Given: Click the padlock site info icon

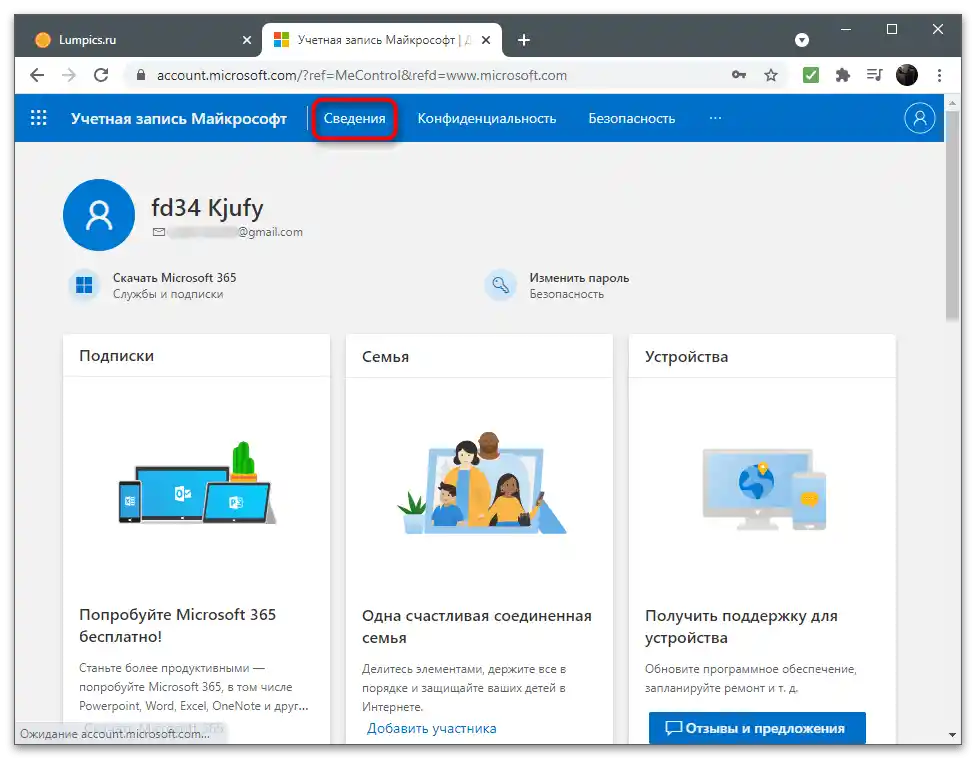Looking at the screenshot, I should (x=141, y=75).
